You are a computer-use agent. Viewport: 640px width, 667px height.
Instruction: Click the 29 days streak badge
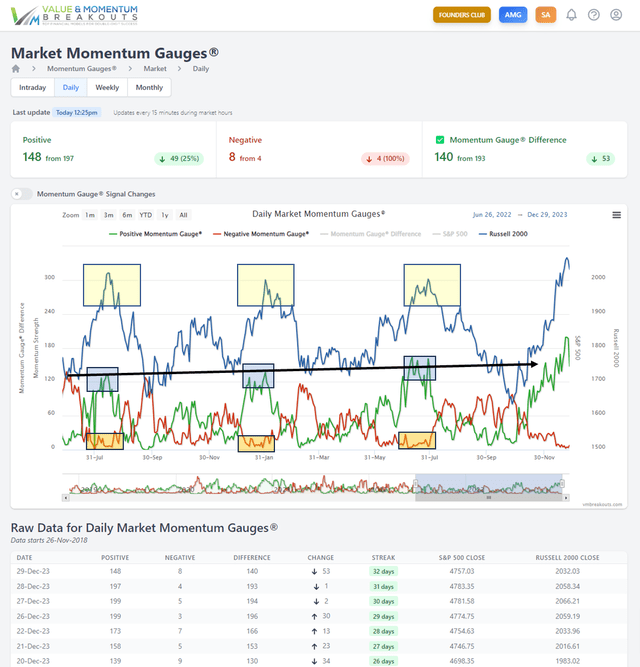[x=383, y=616]
